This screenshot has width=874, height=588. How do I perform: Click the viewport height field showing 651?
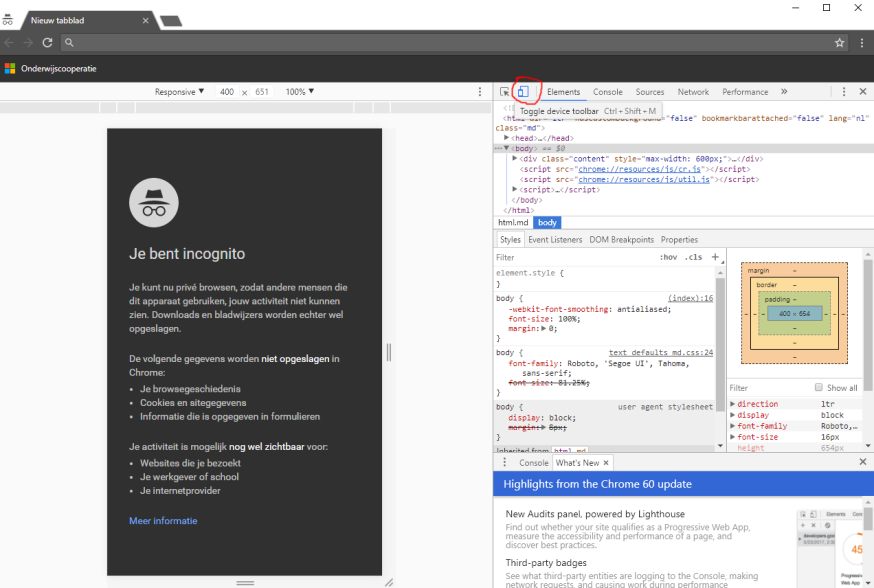coord(262,91)
